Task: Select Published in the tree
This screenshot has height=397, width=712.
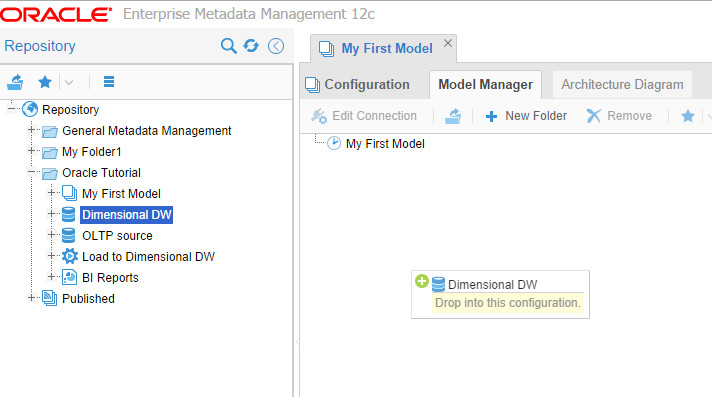Action: (89, 298)
